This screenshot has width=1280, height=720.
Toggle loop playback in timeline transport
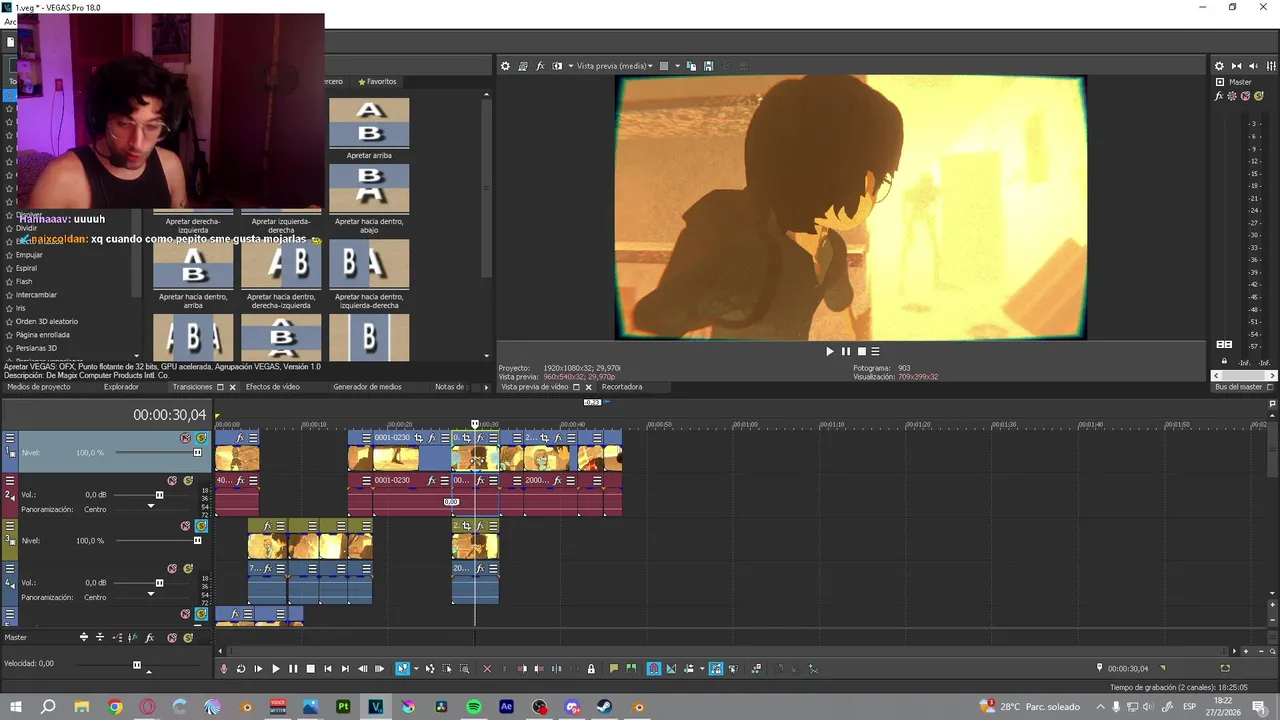(x=241, y=669)
